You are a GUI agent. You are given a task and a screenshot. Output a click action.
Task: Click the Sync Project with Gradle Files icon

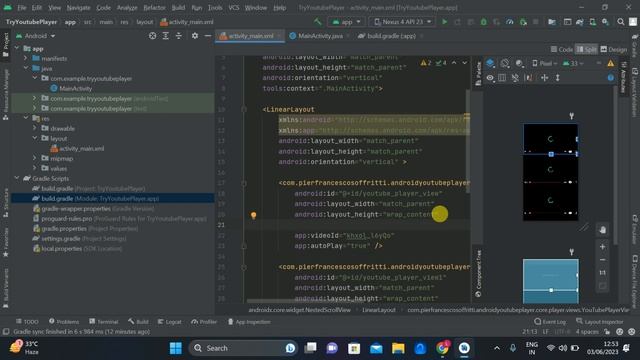[x=579, y=22]
